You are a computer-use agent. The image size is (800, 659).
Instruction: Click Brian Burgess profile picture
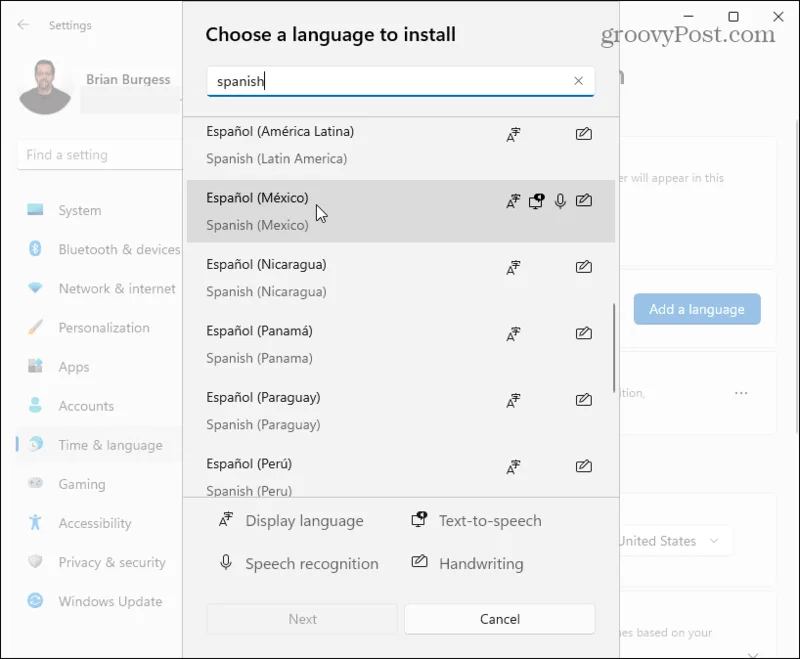(45, 87)
